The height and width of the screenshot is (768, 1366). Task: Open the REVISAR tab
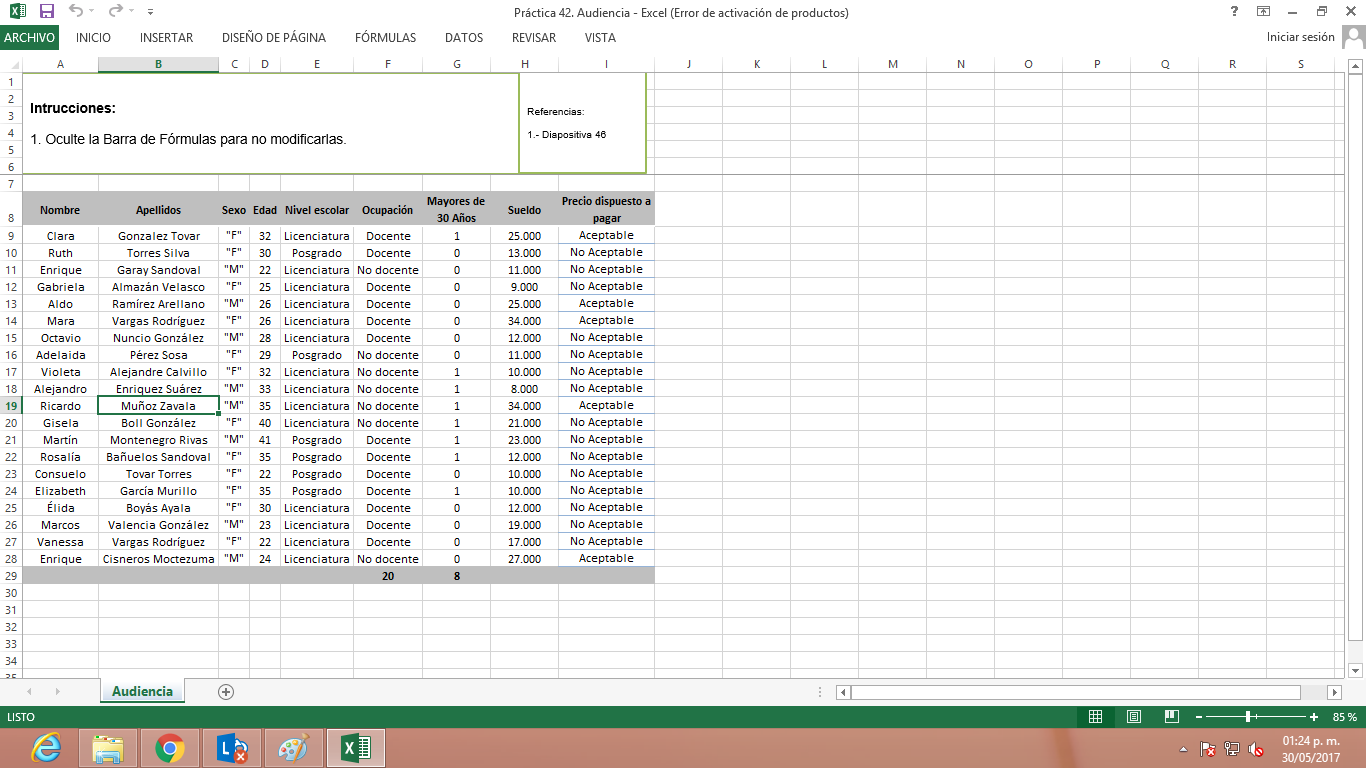tap(534, 38)
